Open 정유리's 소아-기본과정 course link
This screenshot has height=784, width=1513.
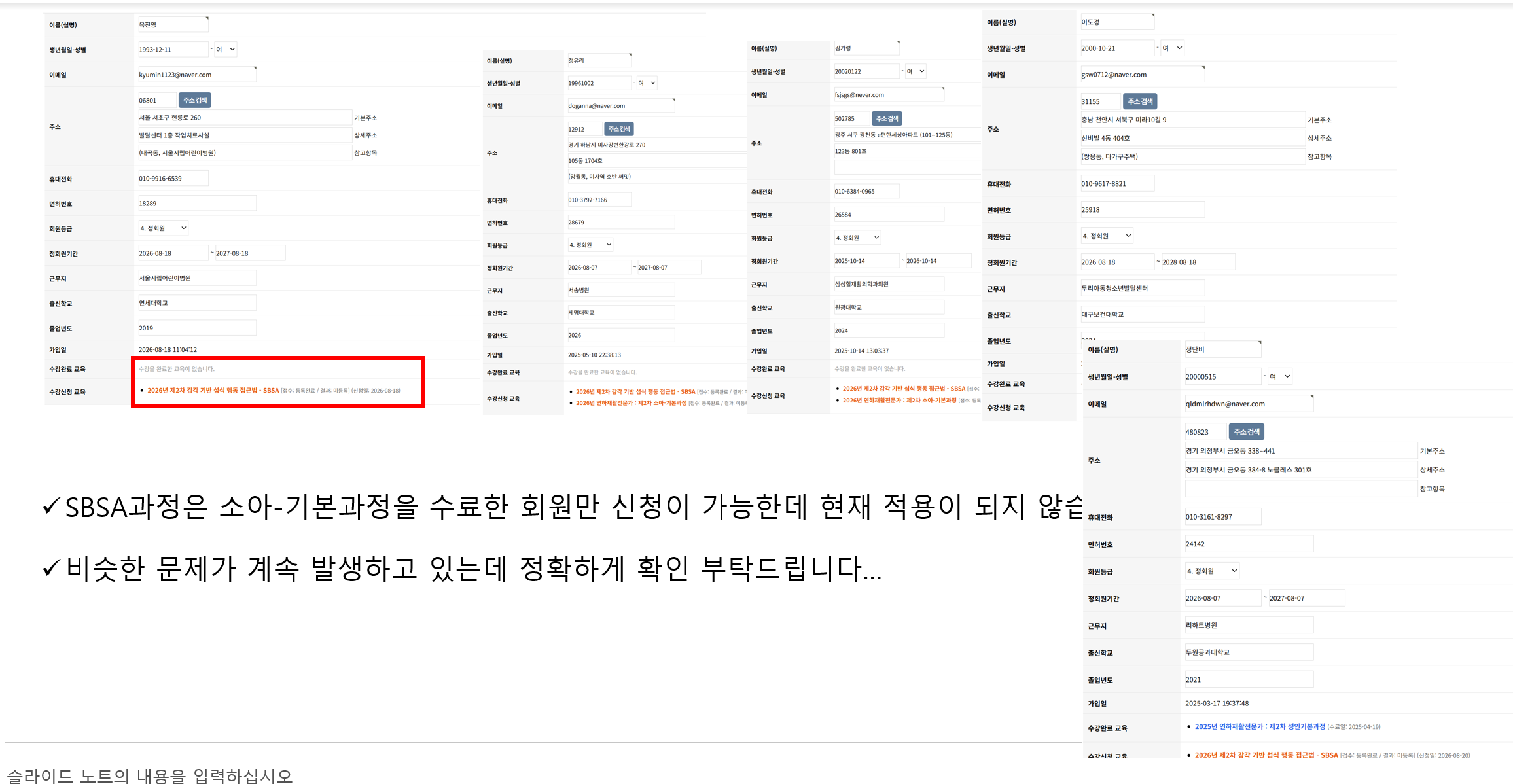click(632, 403)
